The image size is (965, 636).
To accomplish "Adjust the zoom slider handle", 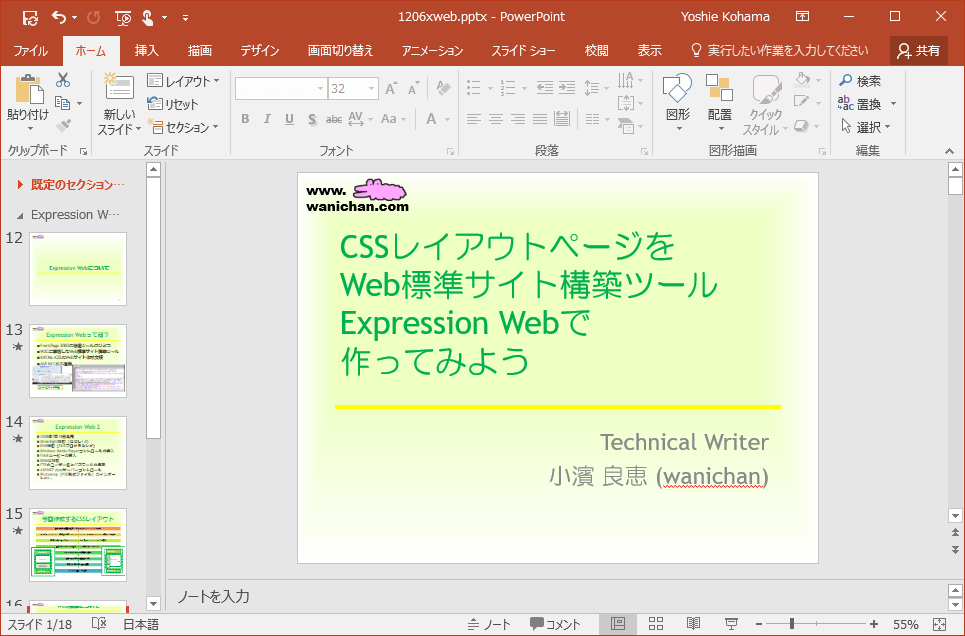I will (x=792, y=624).
